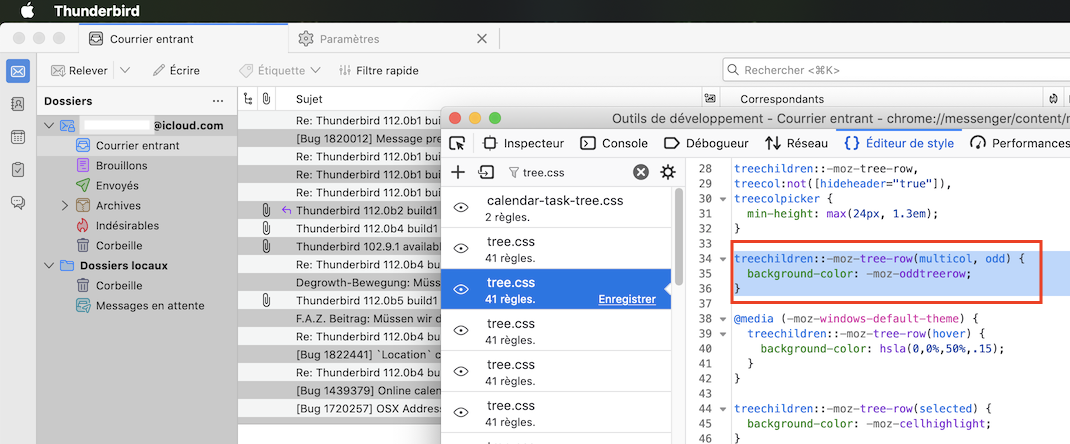Click the Rechercher search field
1070x444 pixels.
[896, 70]
